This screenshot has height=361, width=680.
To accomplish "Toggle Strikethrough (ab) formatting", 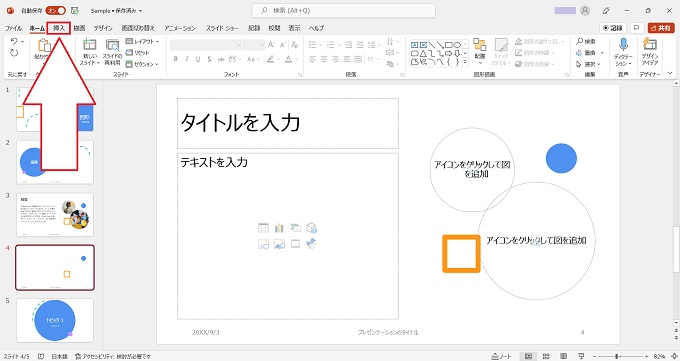I will [x=221, y=59].
